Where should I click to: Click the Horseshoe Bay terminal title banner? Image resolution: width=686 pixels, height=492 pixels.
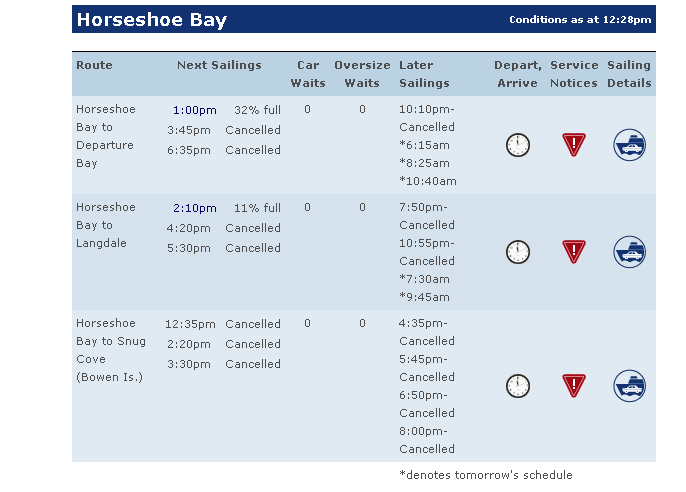point(364,19)
